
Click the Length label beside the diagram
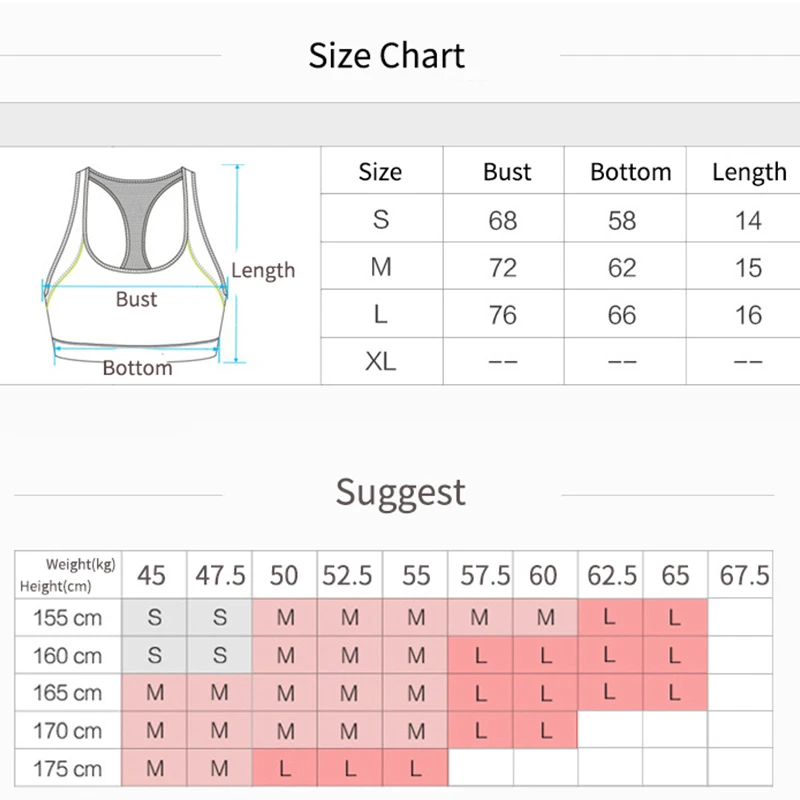263,270
